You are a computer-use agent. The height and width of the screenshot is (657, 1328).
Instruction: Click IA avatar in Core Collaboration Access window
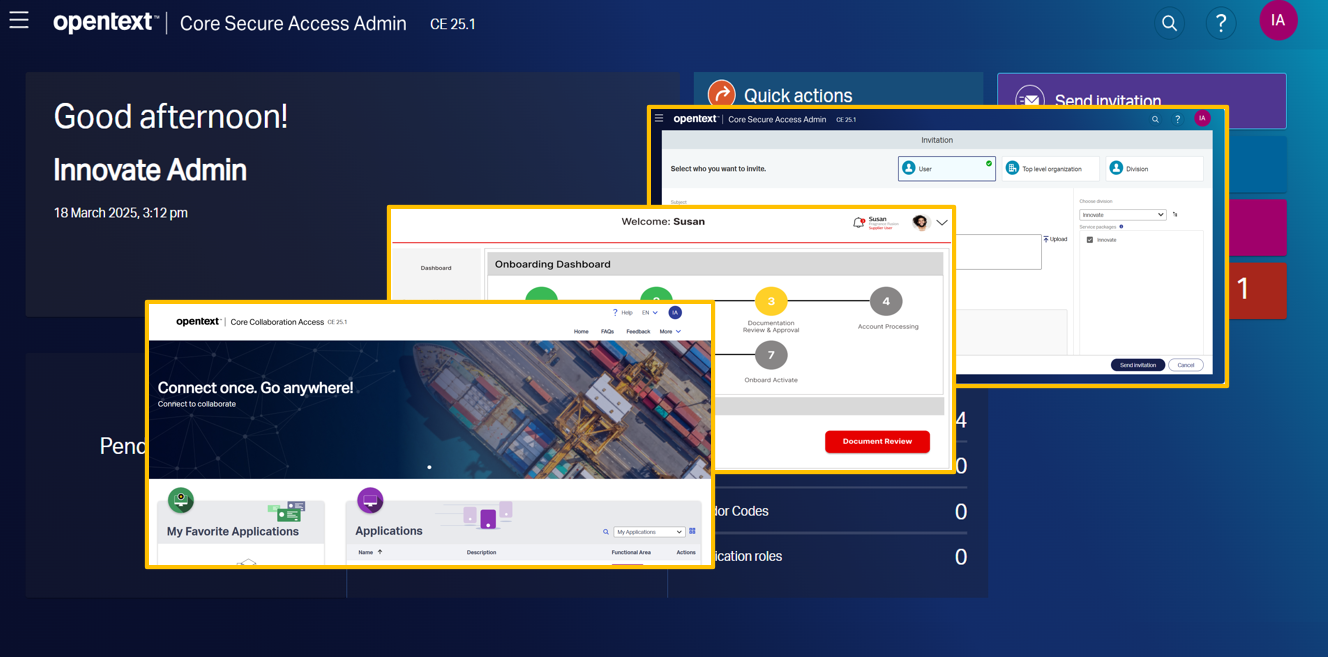675,313
